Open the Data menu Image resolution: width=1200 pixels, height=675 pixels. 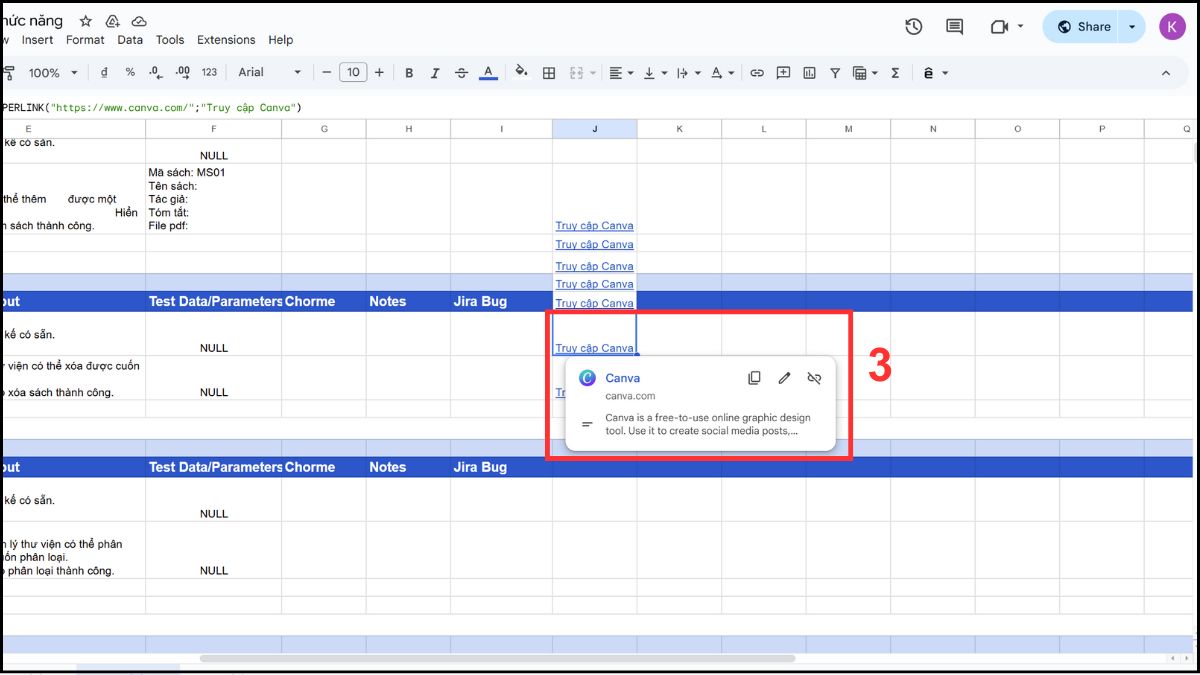[x=130, y=40]
